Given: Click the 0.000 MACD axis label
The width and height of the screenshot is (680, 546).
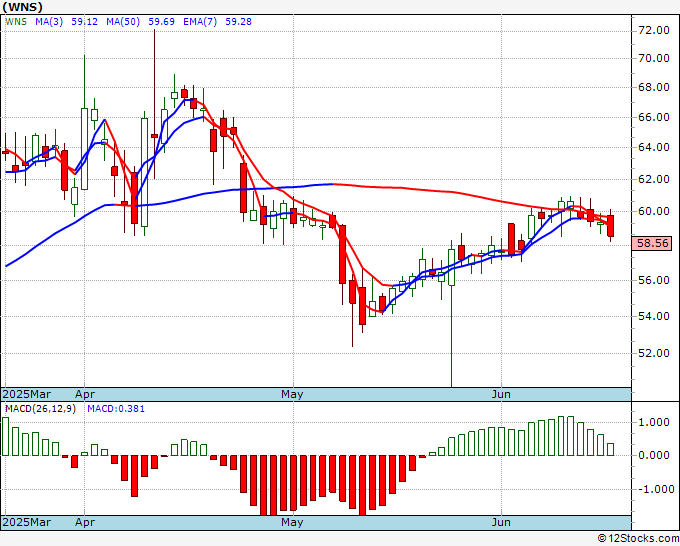Looking at the screenshot, I should pos(656,455).
